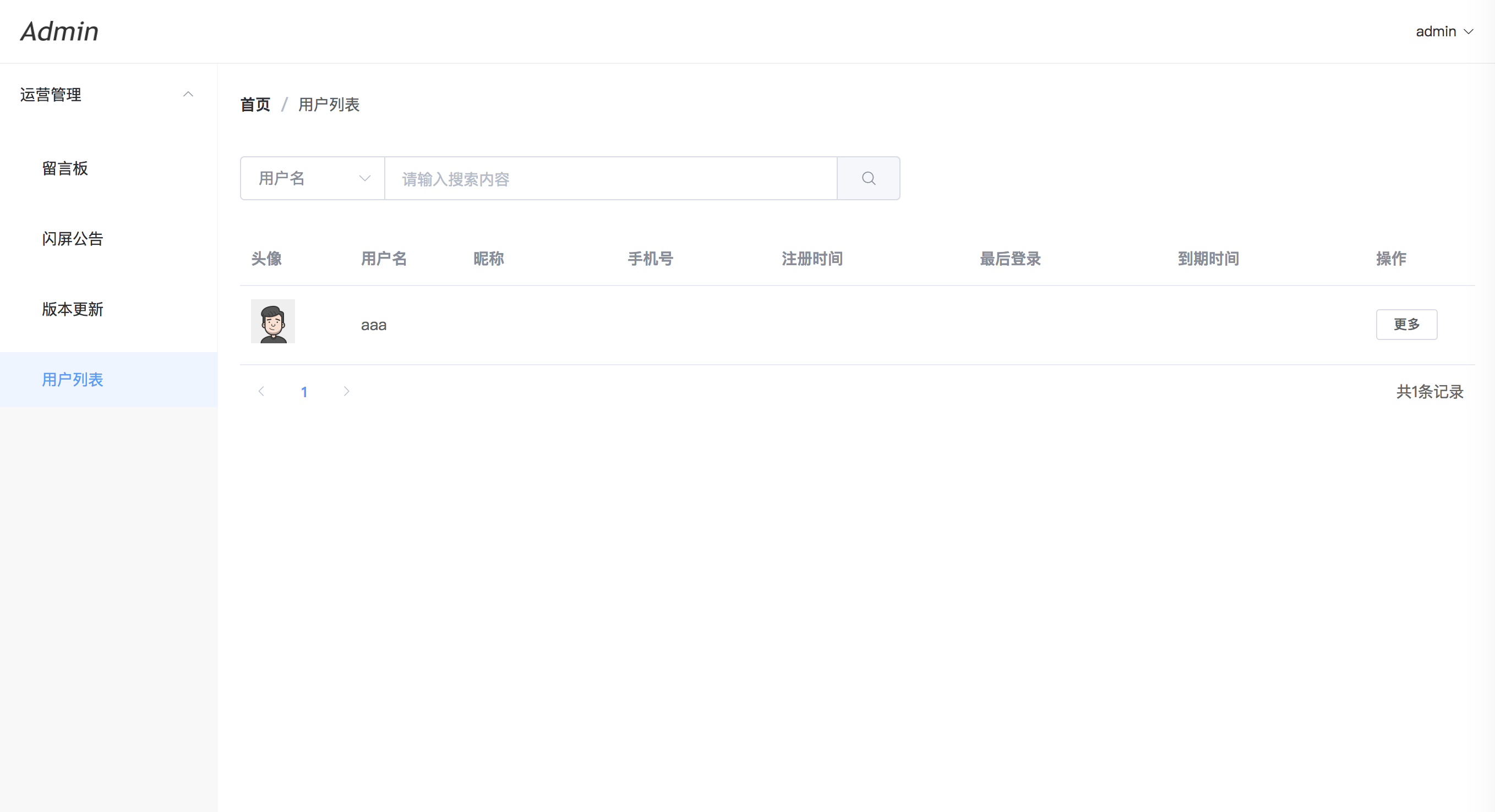
Task: Click the next page arrow
Action: (x=346, y=392)
